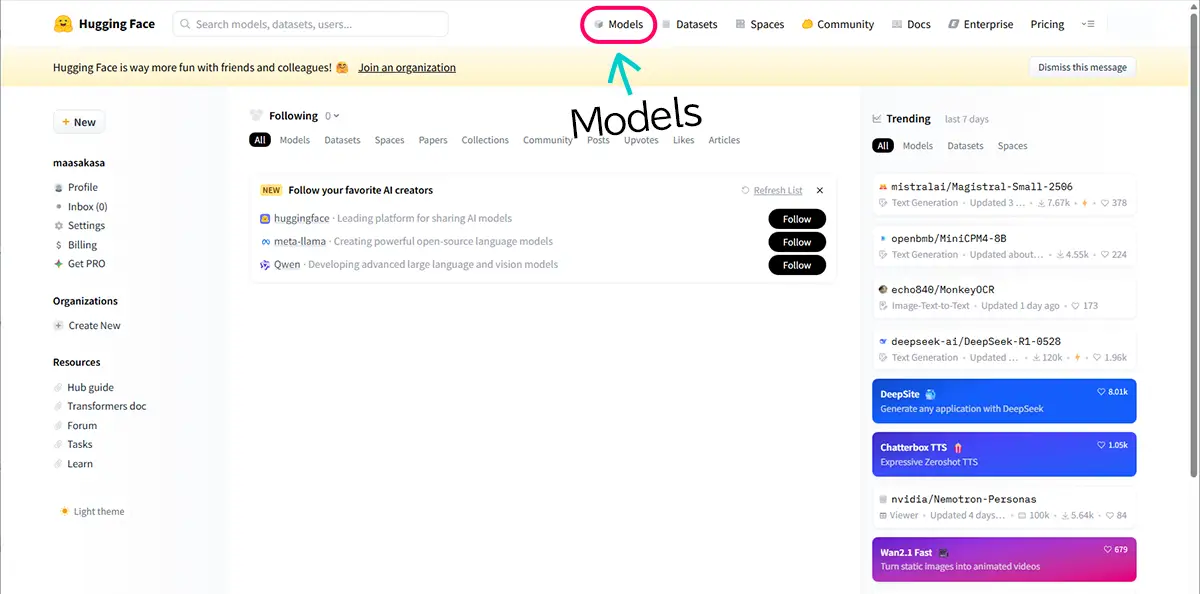1200x594 pixels.
Task: Select the Likes feed tab
Action: (x=684, y=140)
